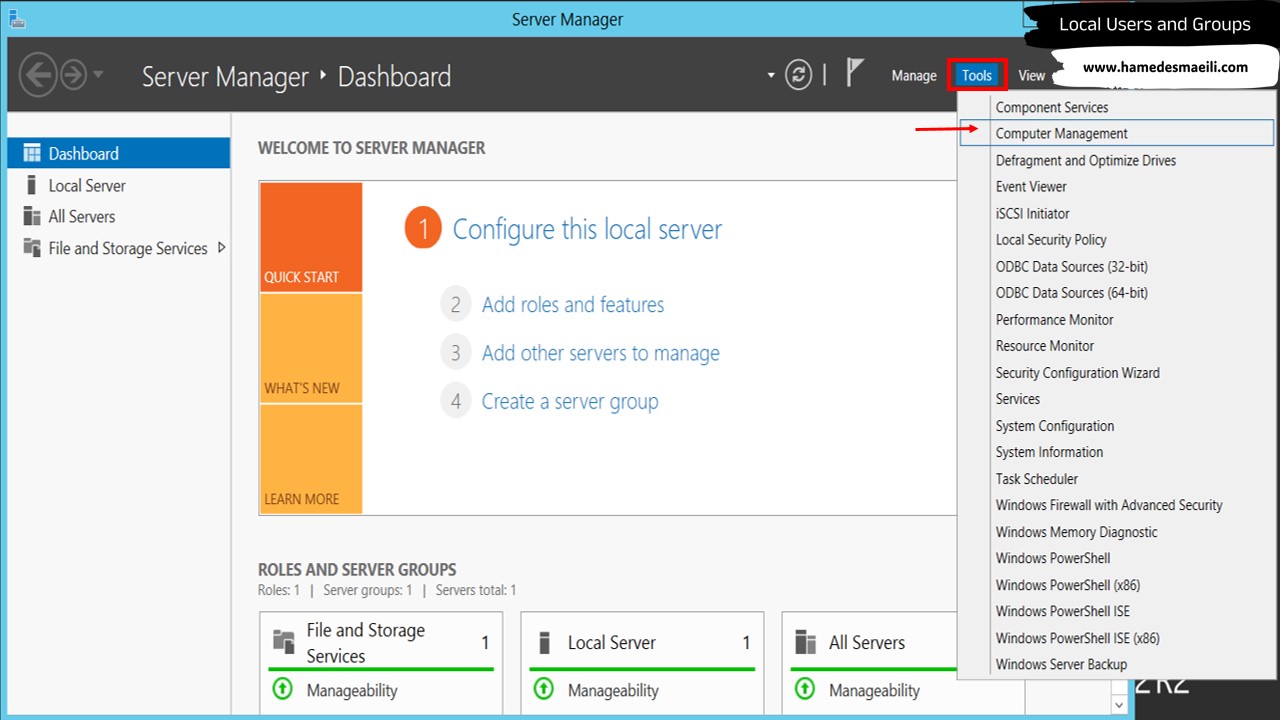This screenshot has height=720, width=1280.
Task: Click Manageability under File and Storage Services
Action: 352,690
